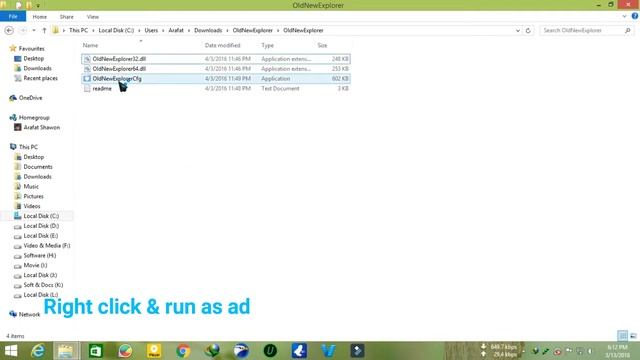Select Movie (I:) drive
Screen dimensions: 640x360
(x=35, y=265)
